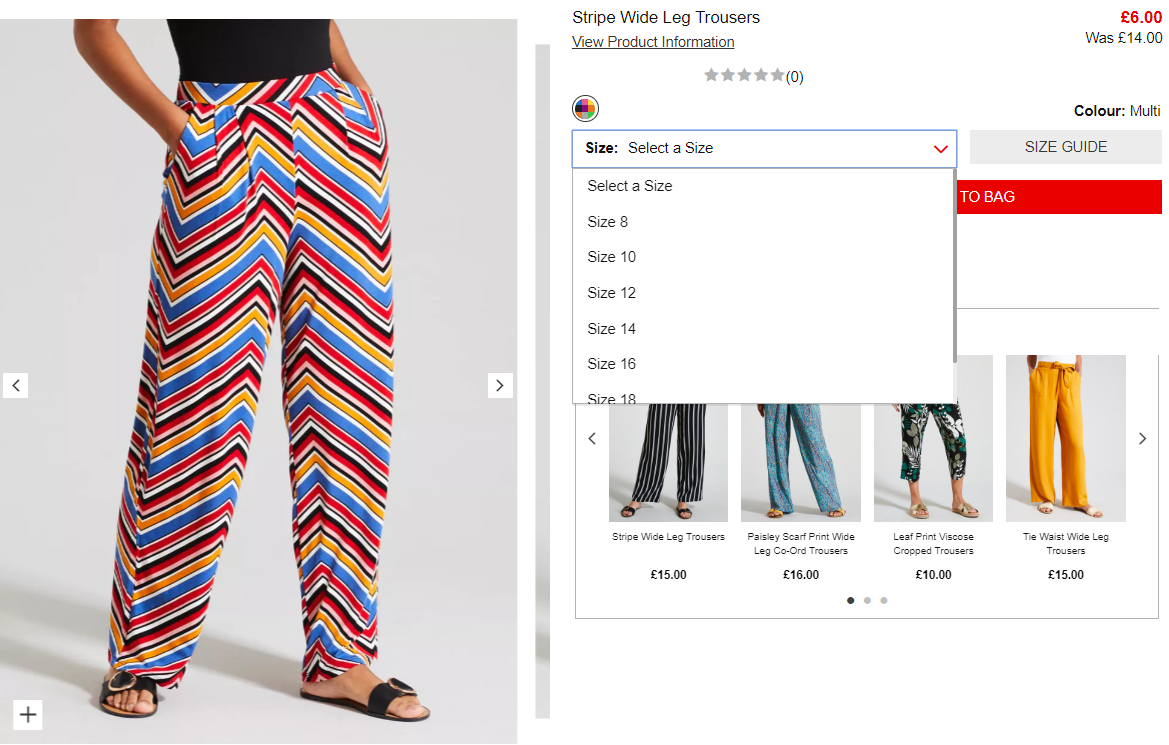
Task: Click the star rating icons
Action: (x=744, y=76)
